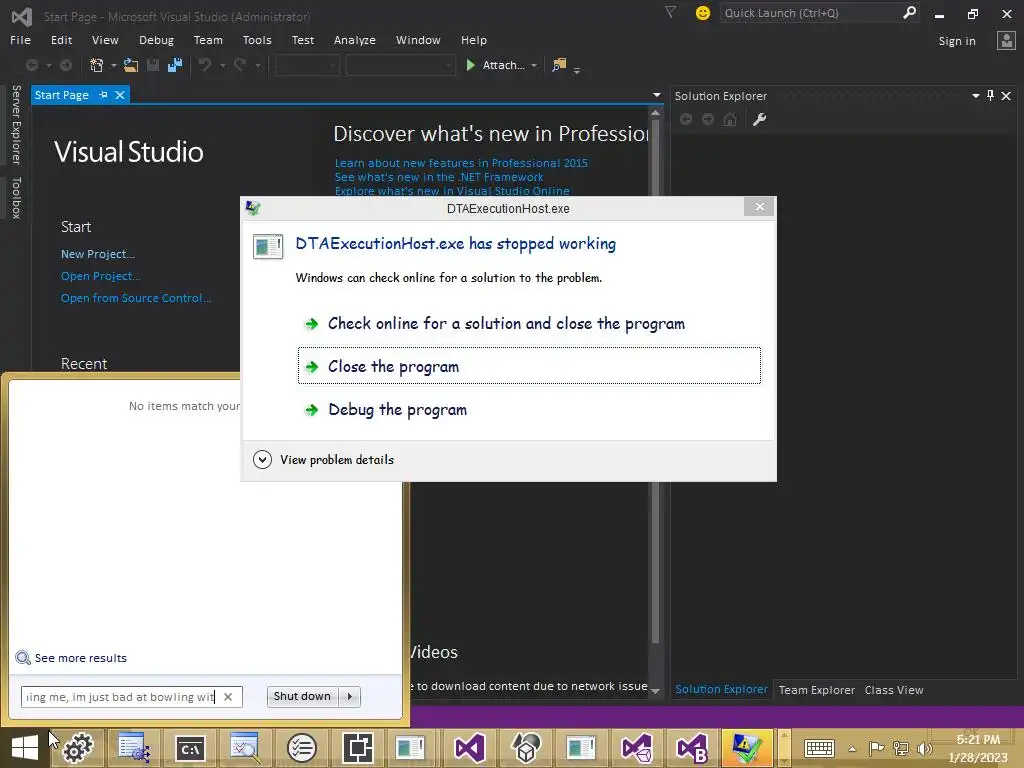The height and width of the screenshot is (768, 1024).
Task: Clear the Start menu search box with X
Action: pos(228,697)
